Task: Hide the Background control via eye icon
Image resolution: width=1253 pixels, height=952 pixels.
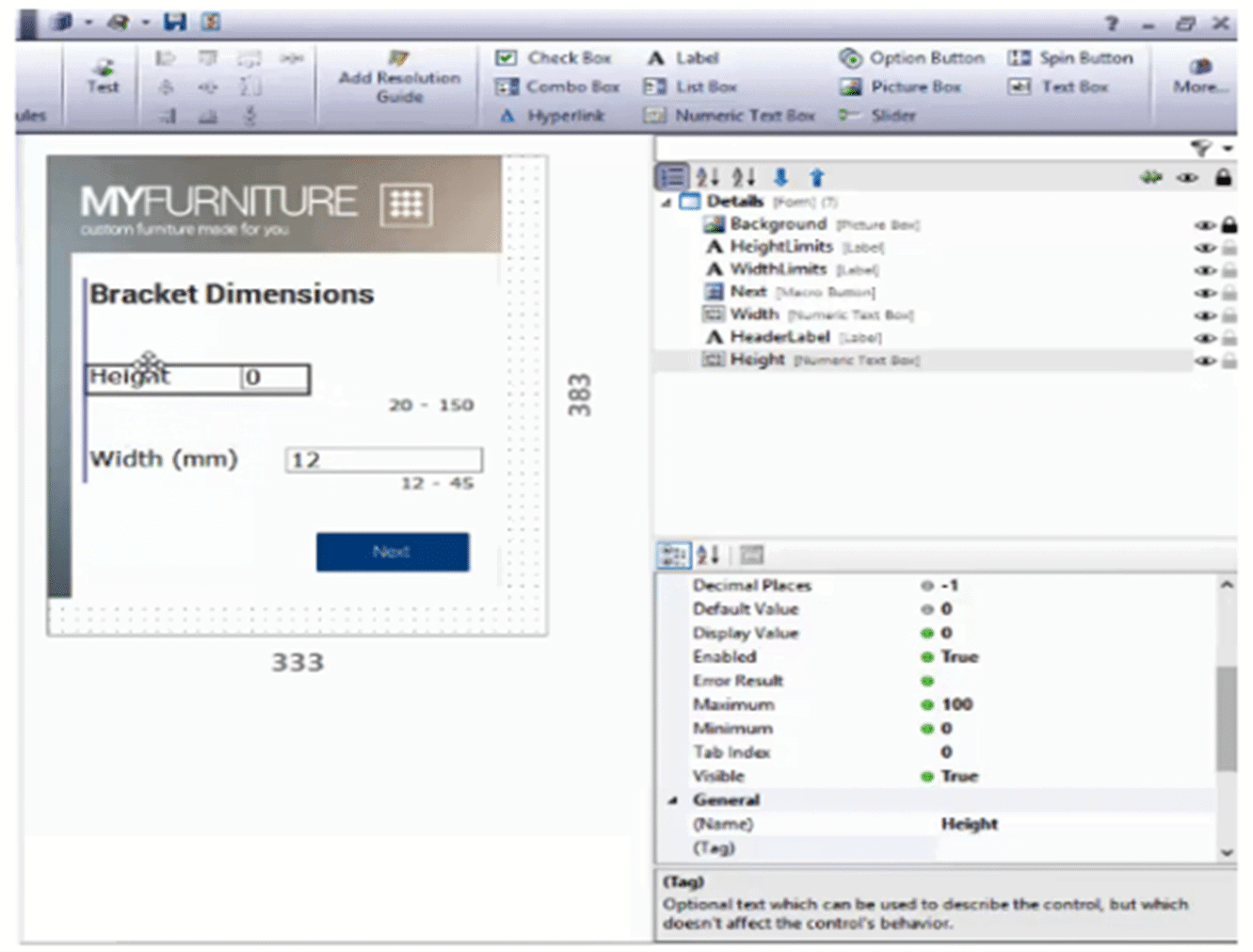Action: (1205, 226)
